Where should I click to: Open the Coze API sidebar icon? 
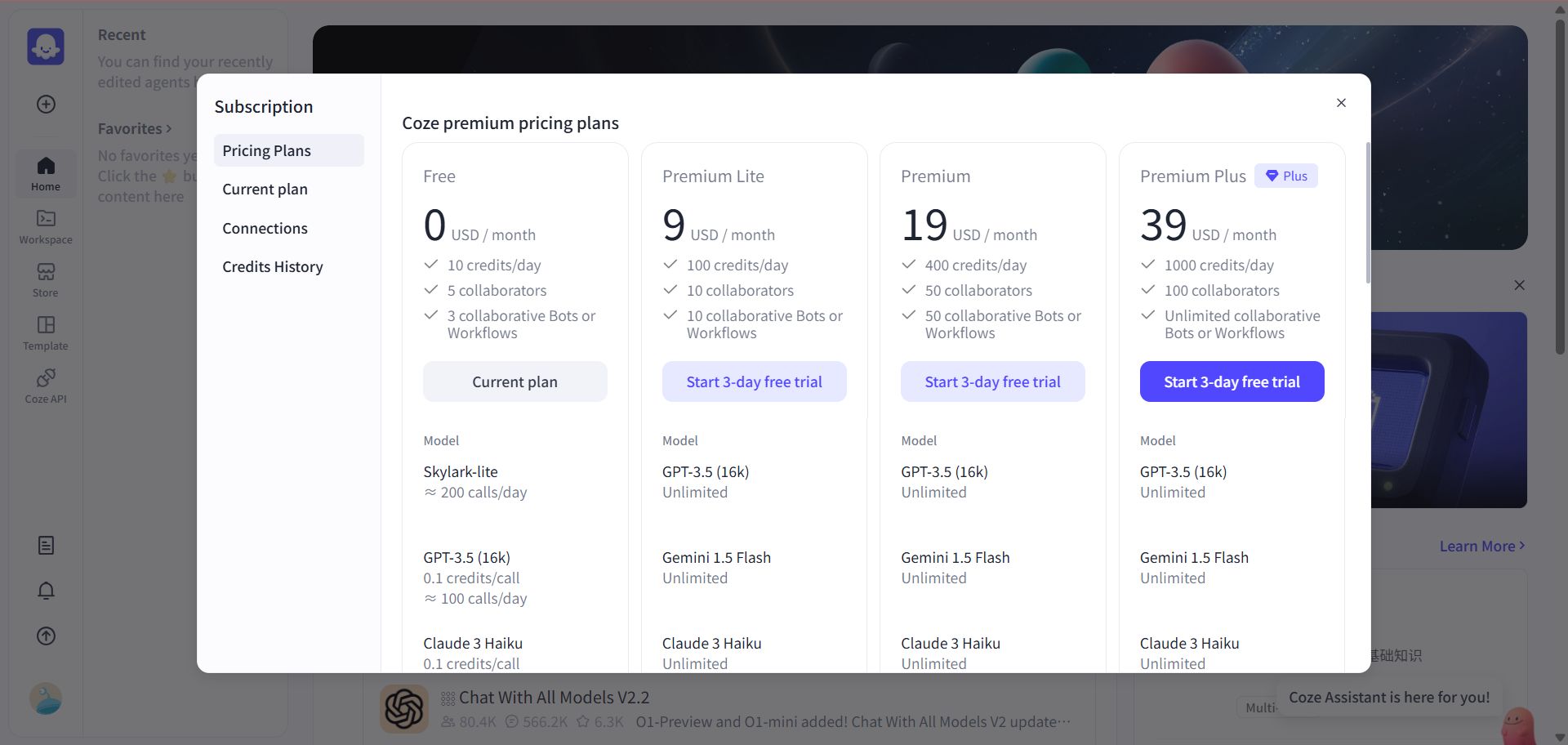(x=46, y=386)
